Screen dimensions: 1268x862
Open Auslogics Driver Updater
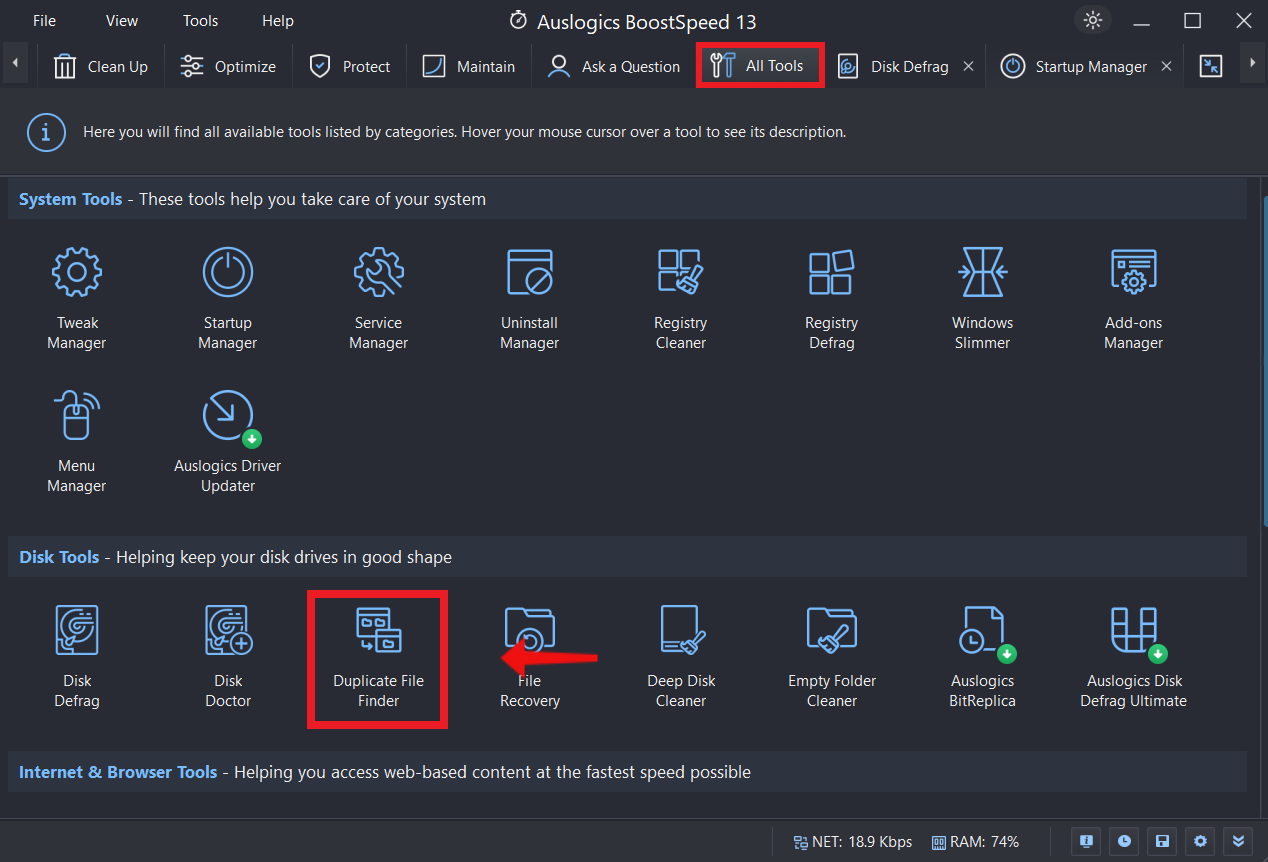[x=228, y=442]
